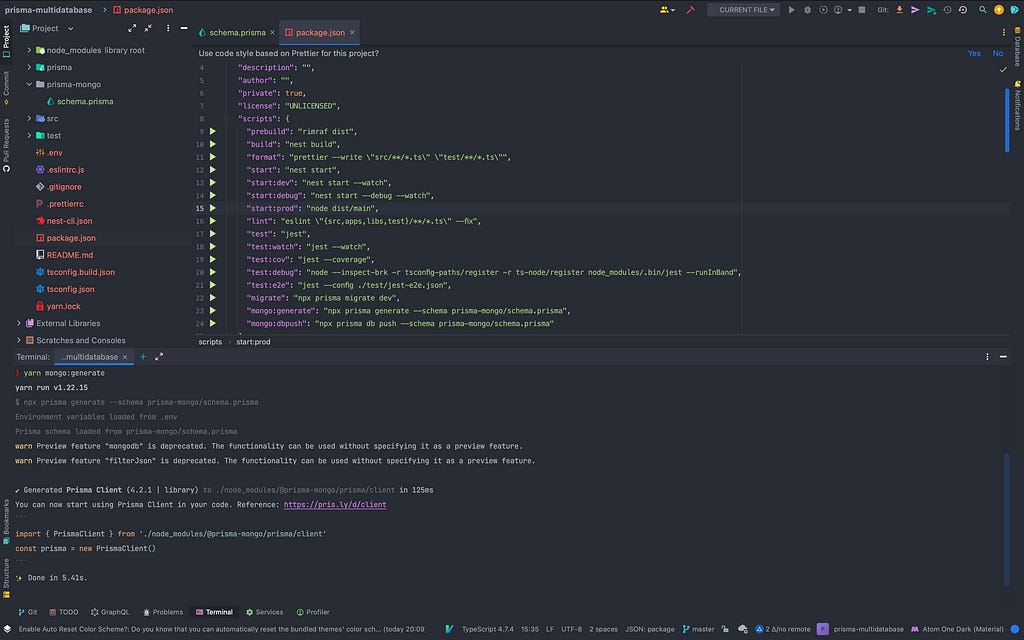Open the Profiler tool window tab
The width and height of the screenshot is (1024, 640).
click(313, 612)
